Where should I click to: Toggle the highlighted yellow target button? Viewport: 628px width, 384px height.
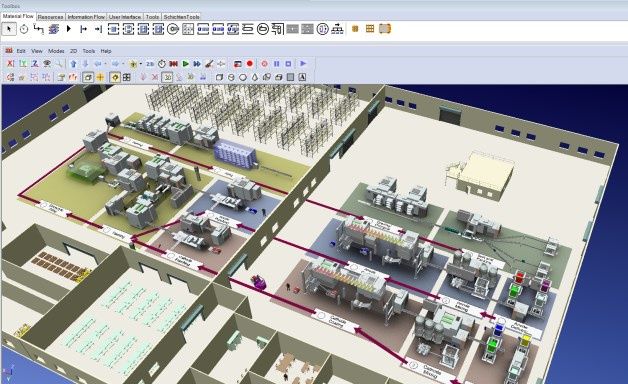pos(115,77)
